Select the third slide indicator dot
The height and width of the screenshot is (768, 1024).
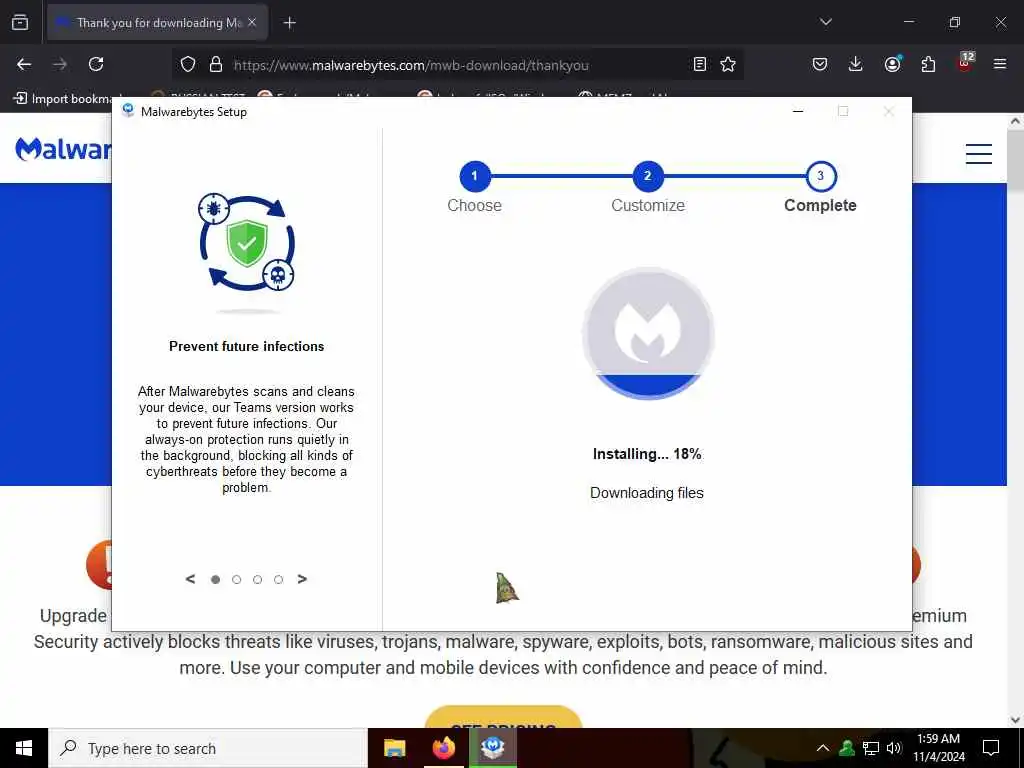pos(257,579)
